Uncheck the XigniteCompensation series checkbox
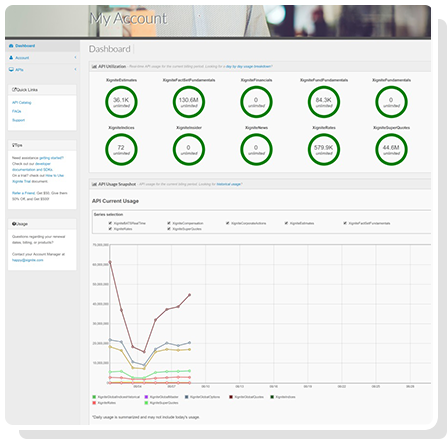447x439 pixels. 169,223
